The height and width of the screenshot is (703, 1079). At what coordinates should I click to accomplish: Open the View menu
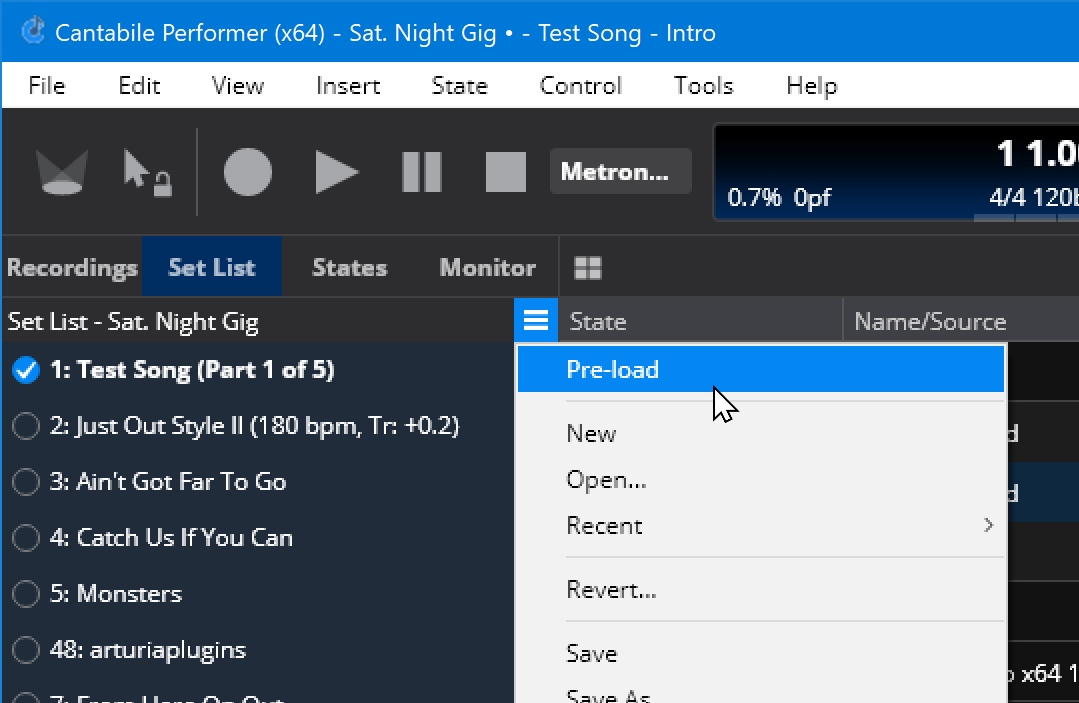(237, 85)
